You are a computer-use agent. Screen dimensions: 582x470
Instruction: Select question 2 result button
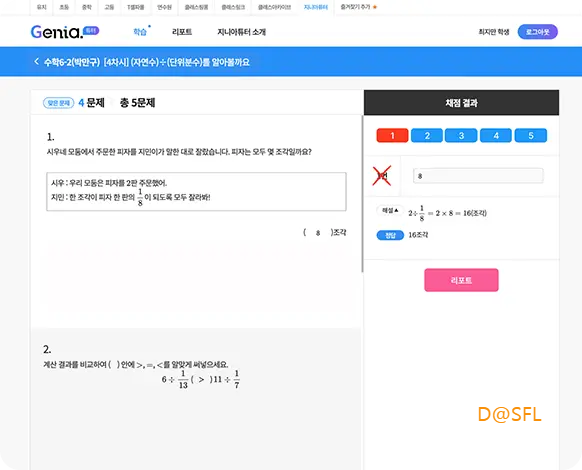click(x=427, y=136)
